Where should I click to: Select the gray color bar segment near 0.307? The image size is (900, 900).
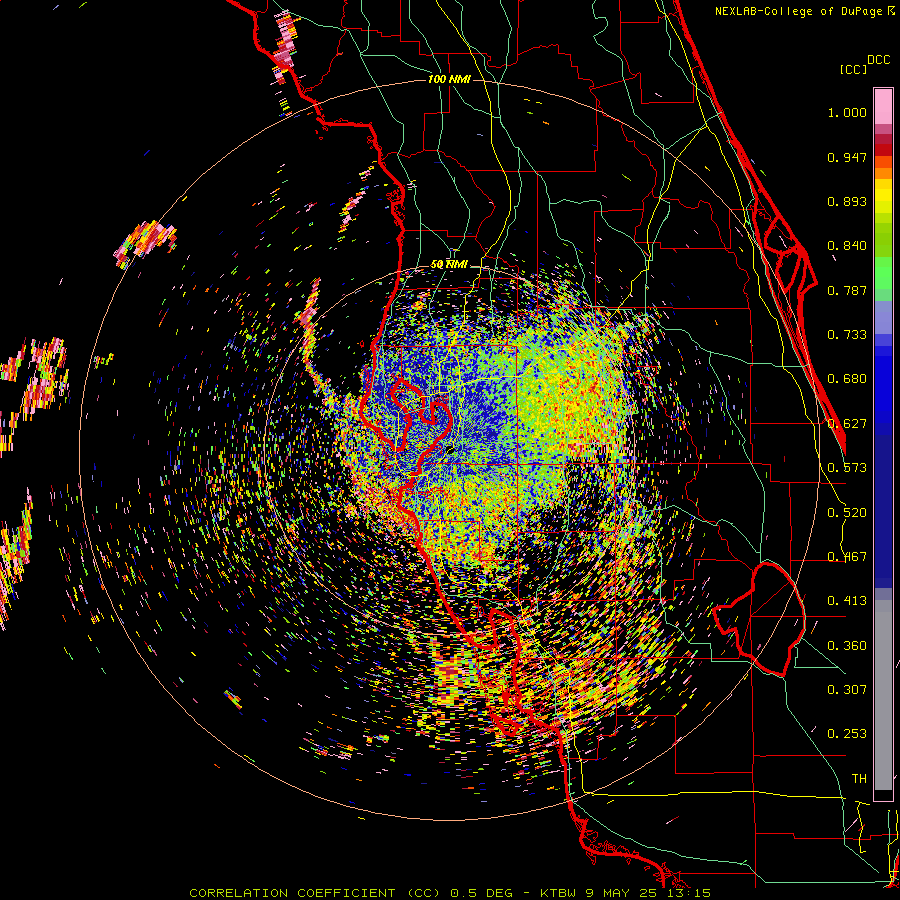pos(883,695)
